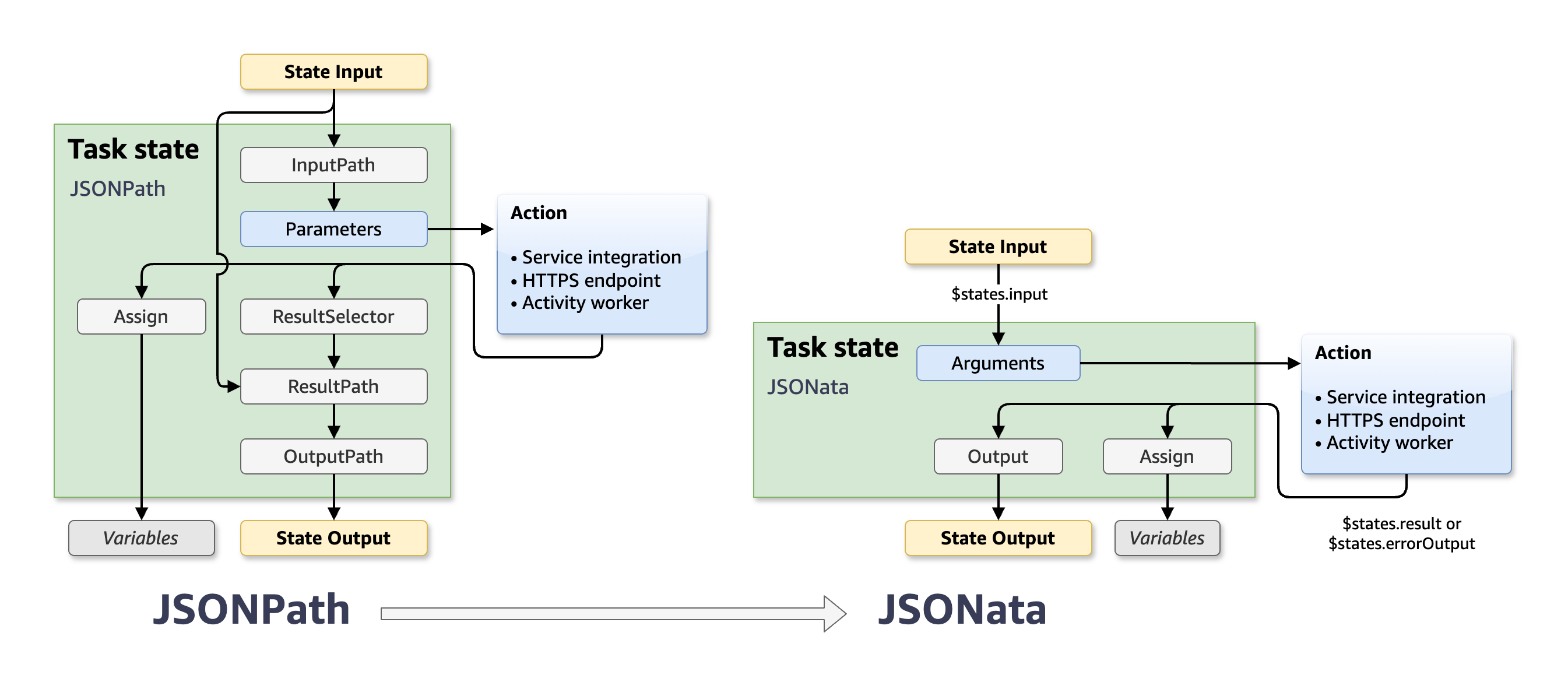The image size is (1568, 682).
Task: Click the Parameters box
Action: [333, 229]
